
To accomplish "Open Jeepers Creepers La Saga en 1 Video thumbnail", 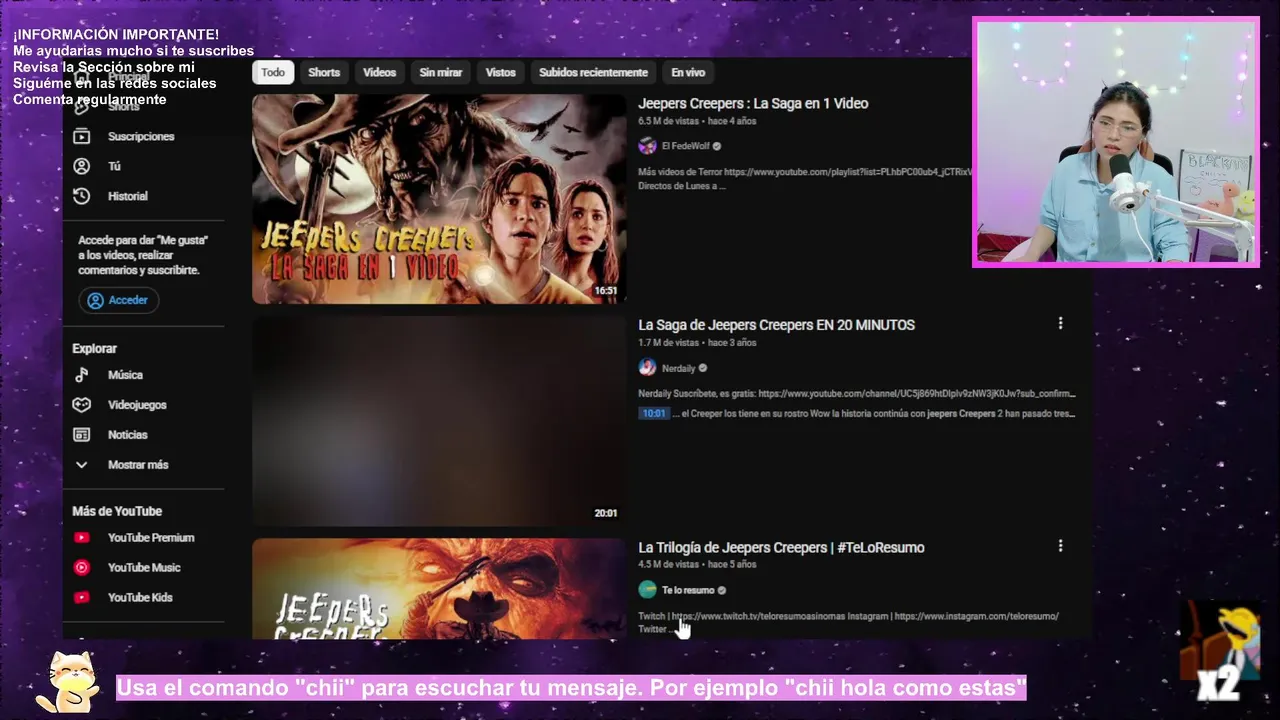I will pyautogui.click(x=439, y=199).
